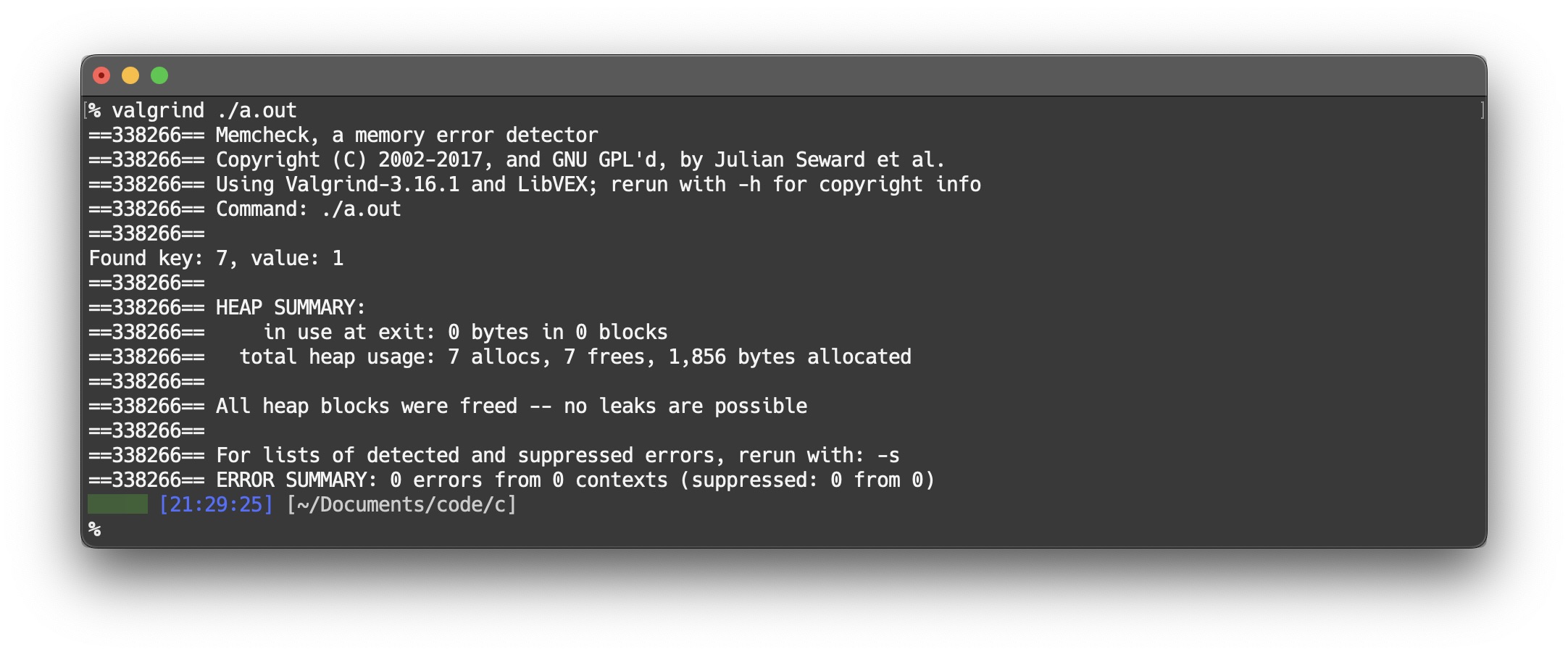The width and height of the screenshot is (1568, 655).
Task: Click the 'total heap usage' line
Action: click(575, 356)
